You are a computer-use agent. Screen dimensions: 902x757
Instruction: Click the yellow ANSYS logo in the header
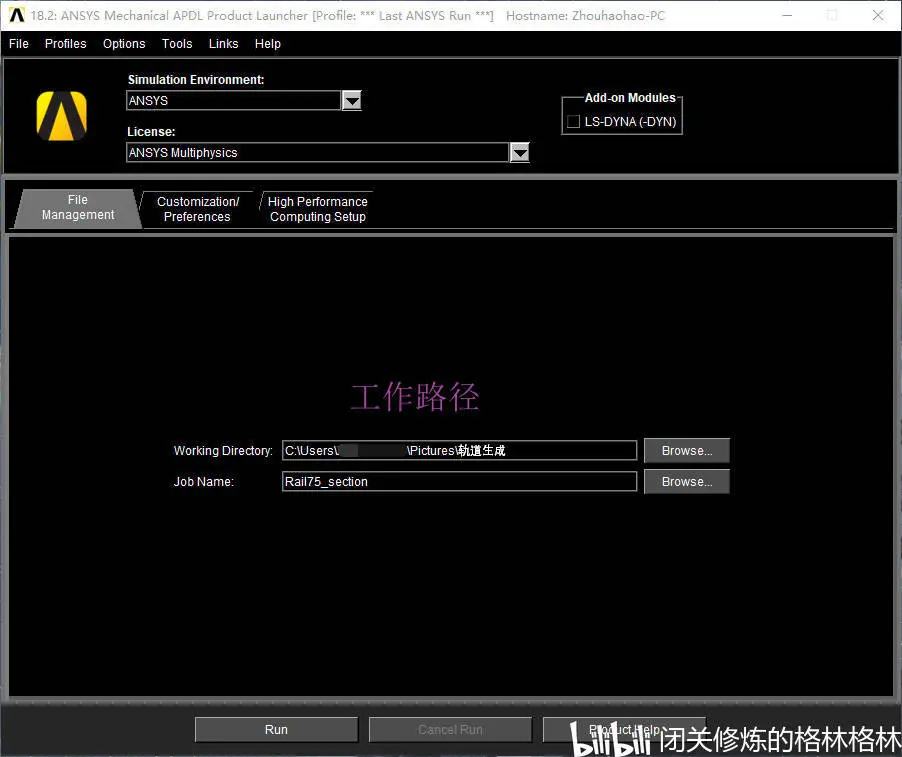[x=62, y=116]
